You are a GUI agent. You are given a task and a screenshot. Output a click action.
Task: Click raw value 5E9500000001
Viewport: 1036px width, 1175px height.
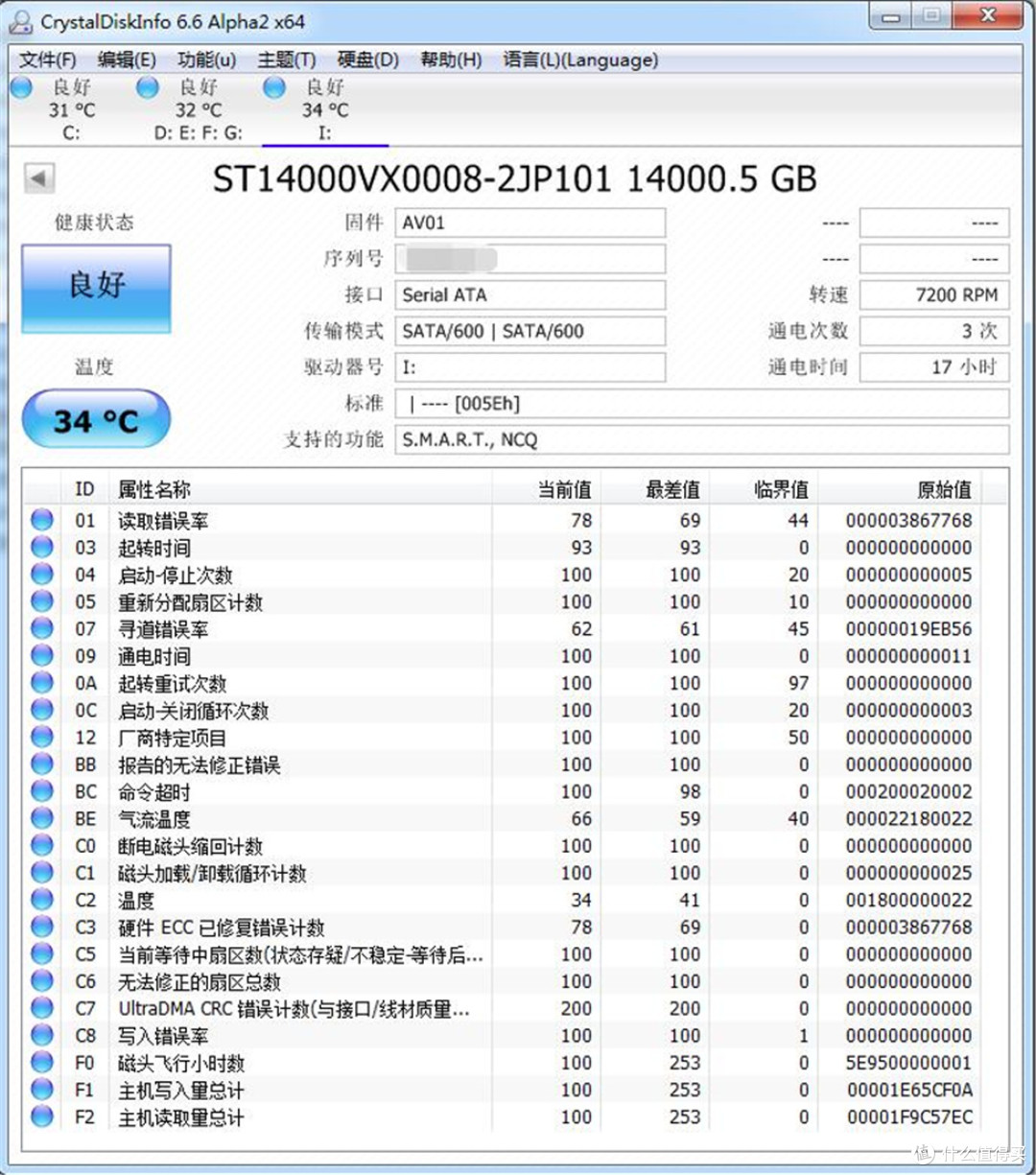coord(908,1063)
